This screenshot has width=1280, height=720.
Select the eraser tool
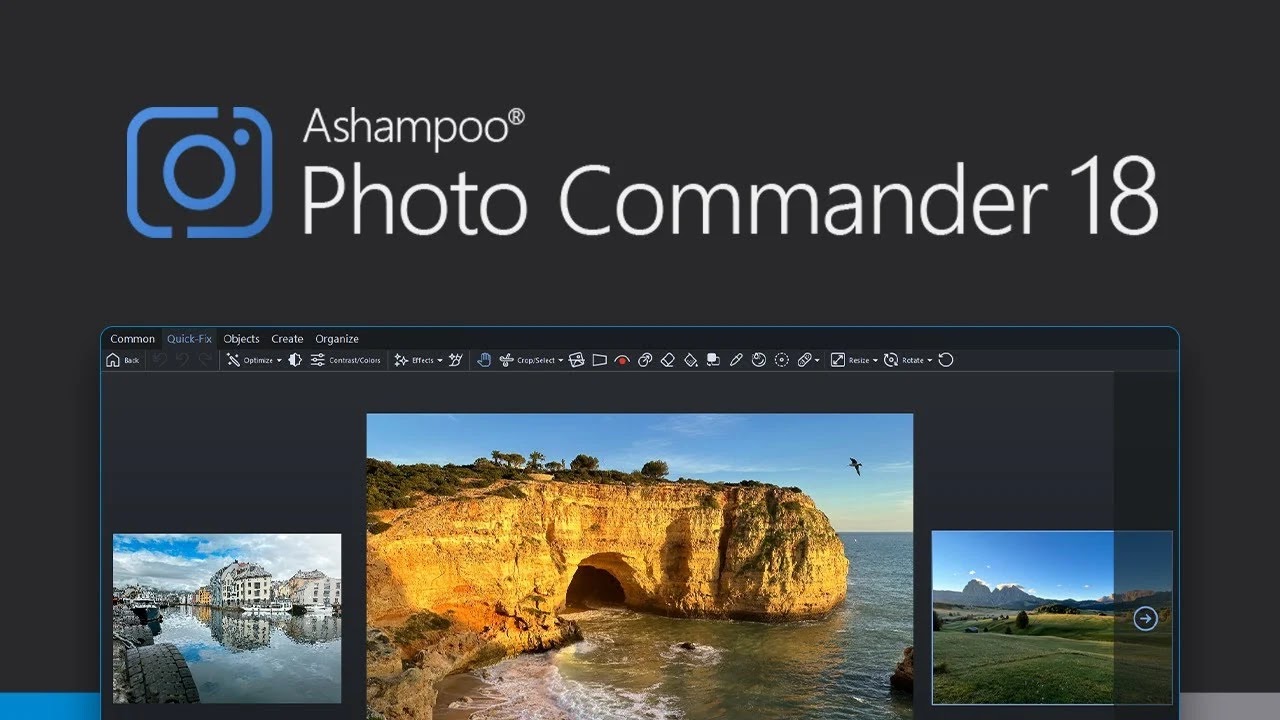point(668,360)
